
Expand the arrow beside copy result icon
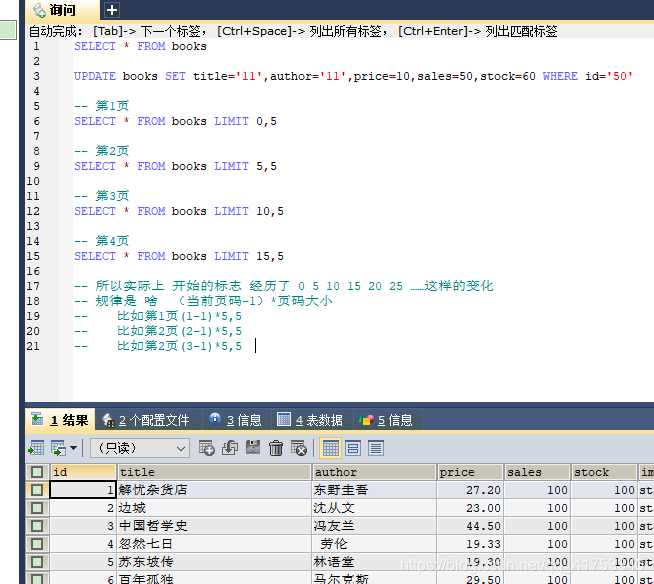73,448
